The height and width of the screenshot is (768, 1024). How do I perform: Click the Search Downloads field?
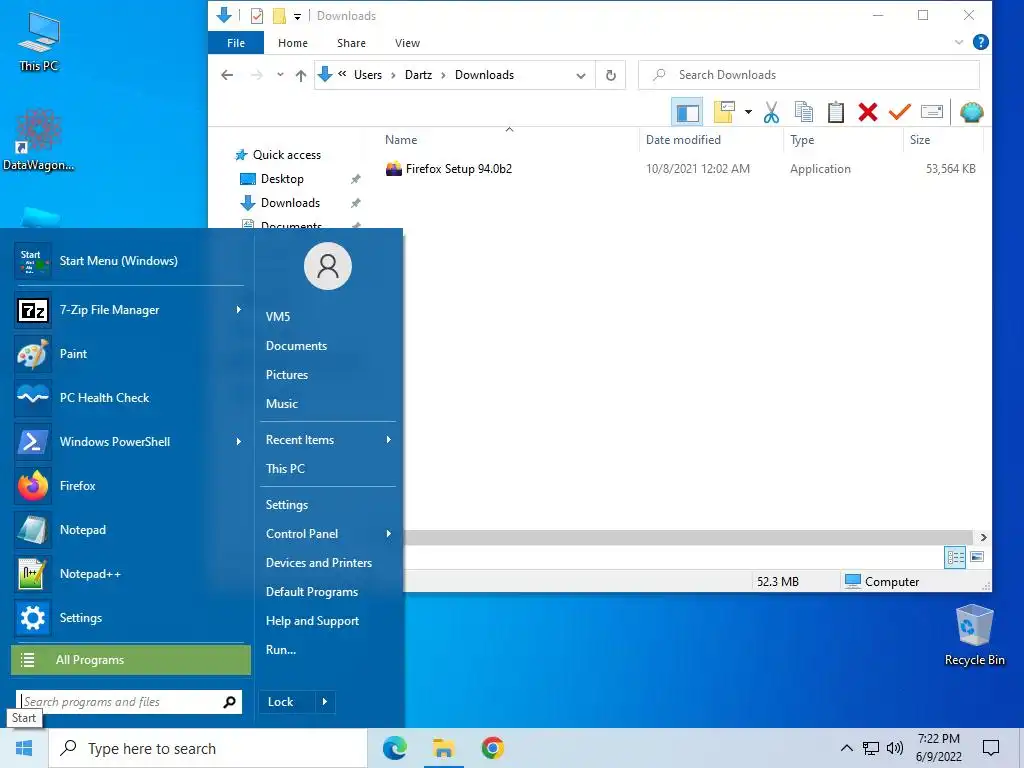[809, 75]
